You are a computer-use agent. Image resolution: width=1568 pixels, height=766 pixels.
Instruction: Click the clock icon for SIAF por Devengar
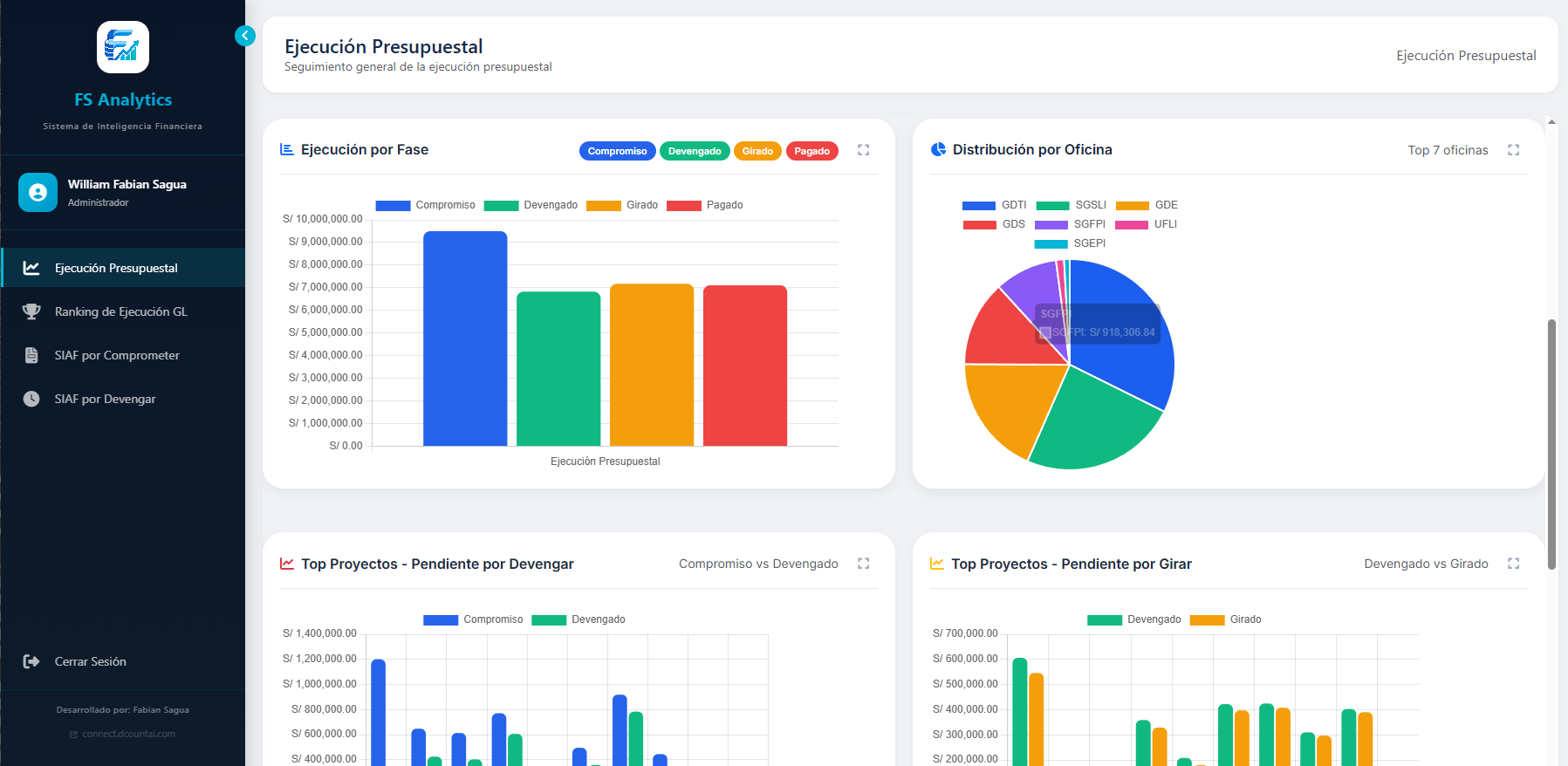[31, 399]
